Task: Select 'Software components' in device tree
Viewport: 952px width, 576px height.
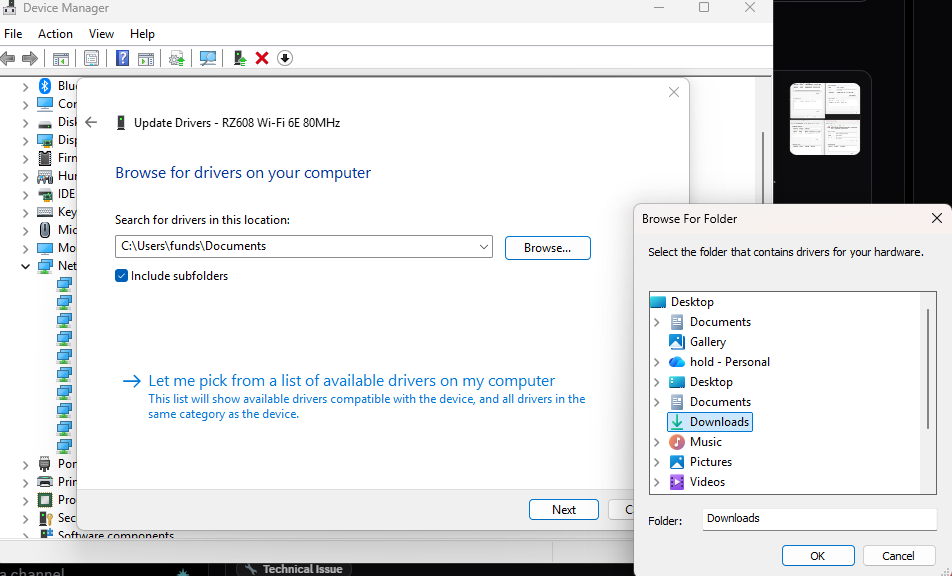Action: point(115,535)
